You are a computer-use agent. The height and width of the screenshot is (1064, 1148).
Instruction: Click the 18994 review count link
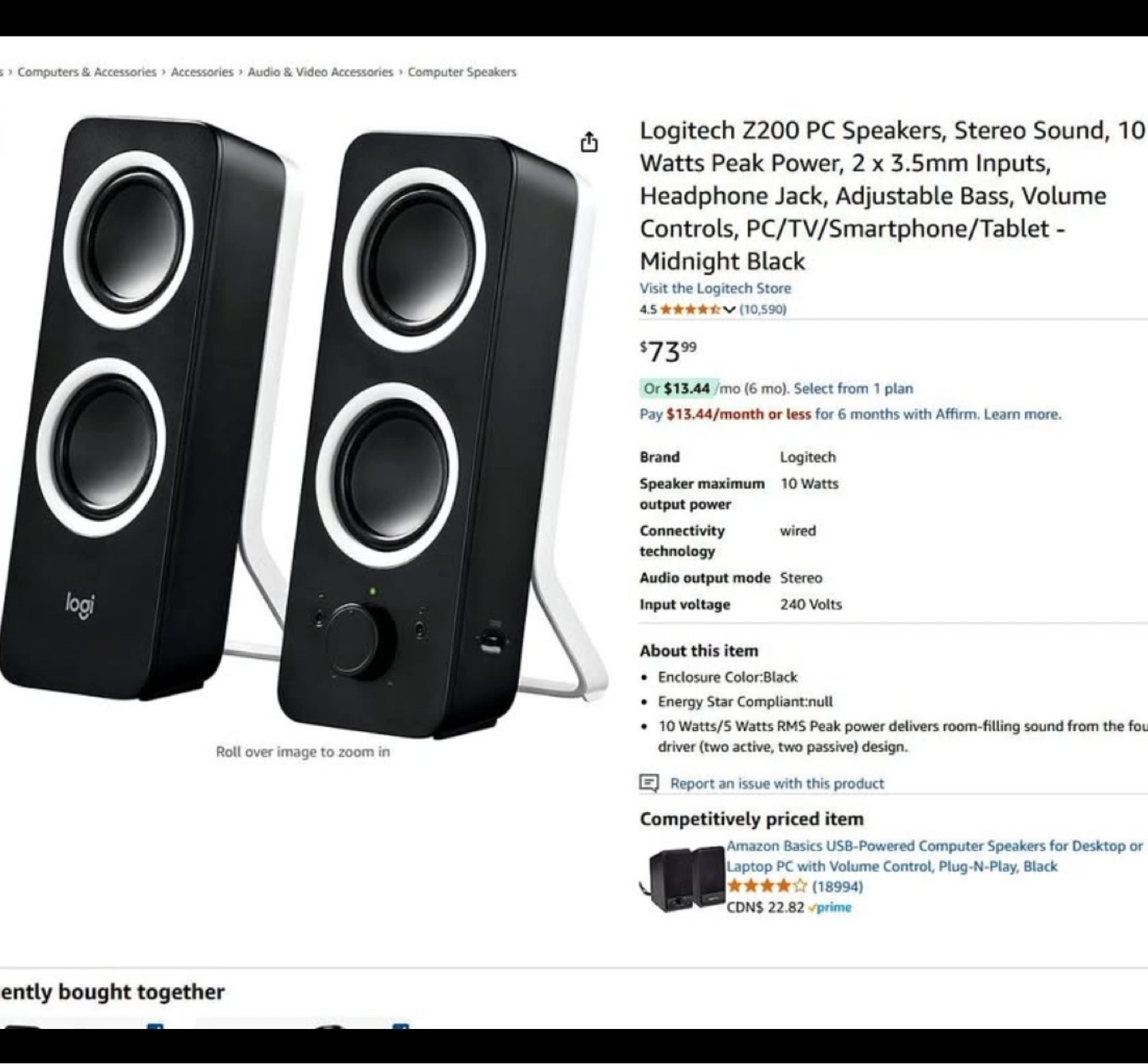(838, 886)
